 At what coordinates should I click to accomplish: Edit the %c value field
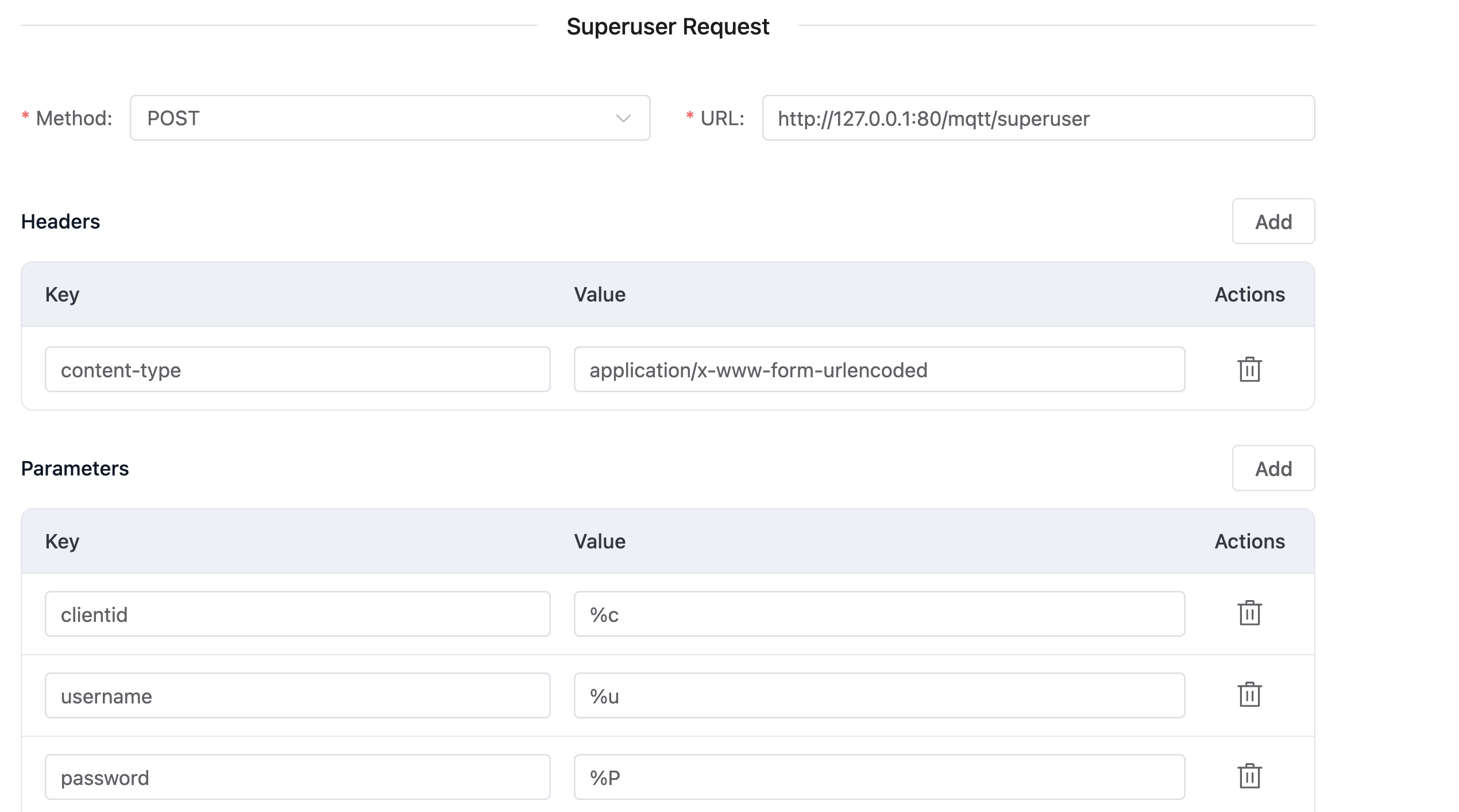coord(879,614)
